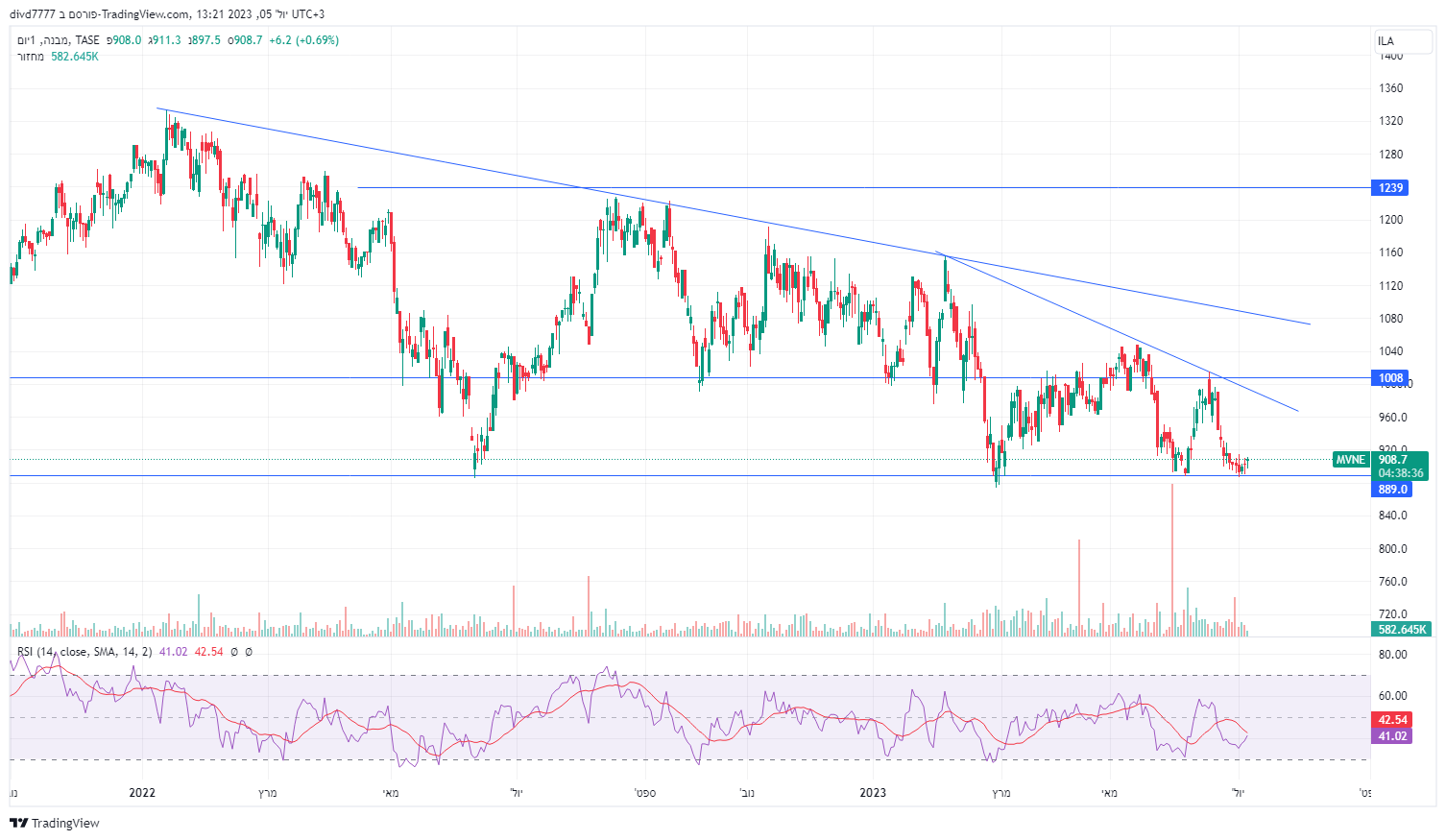Viewport: 1446px width, 840px height.
Task: Click the divd7777 publisher name
Action: pyautogui.click(x=33, y=14)
